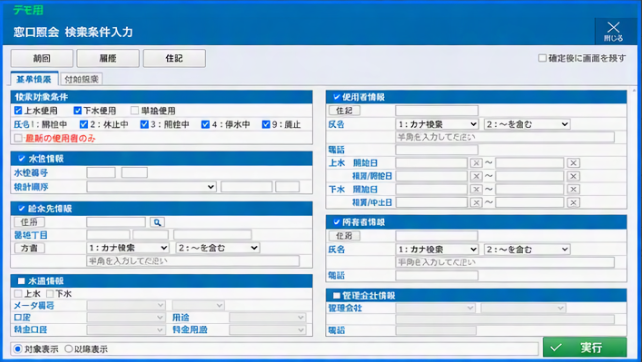The height and width of the screenshot is (362, 642).
Task: Clear the 上水 精算/閉栓日 start date
Action: click(476, 176)
